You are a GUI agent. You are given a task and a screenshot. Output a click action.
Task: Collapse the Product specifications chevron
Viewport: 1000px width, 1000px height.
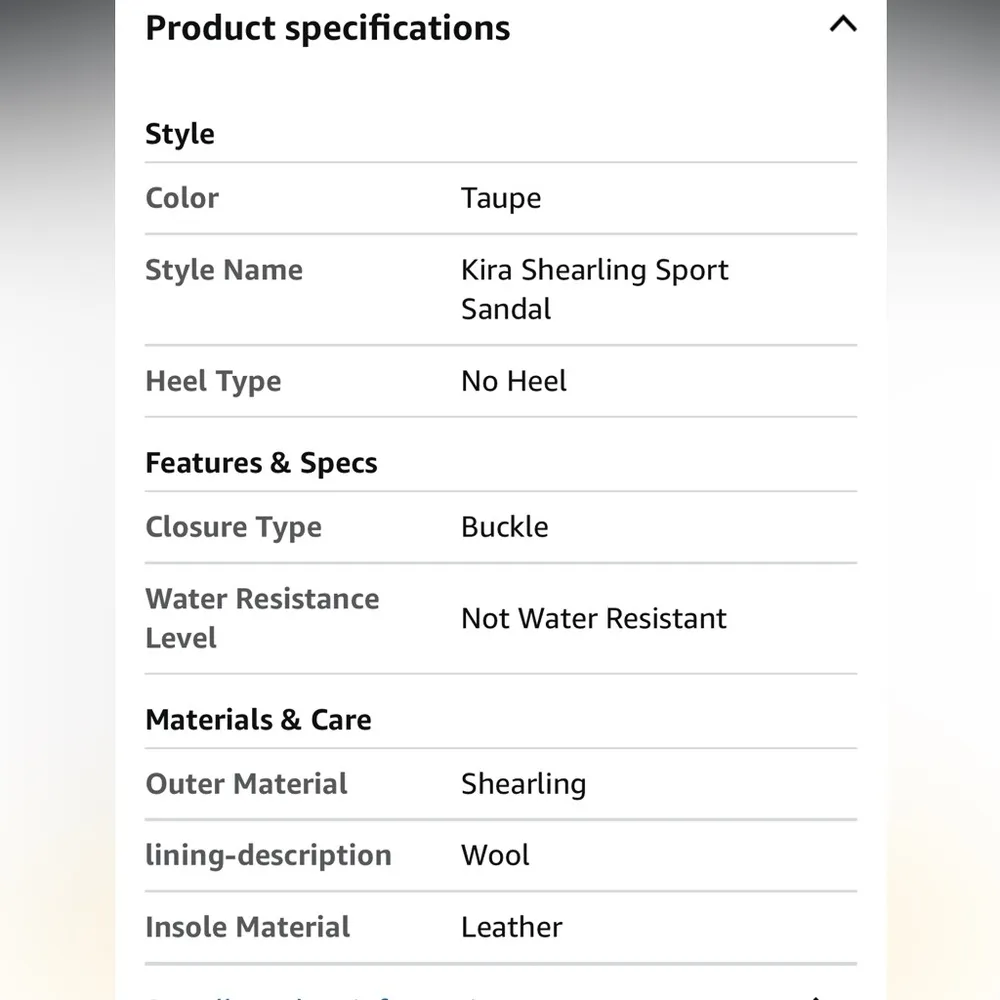[843, 25]
